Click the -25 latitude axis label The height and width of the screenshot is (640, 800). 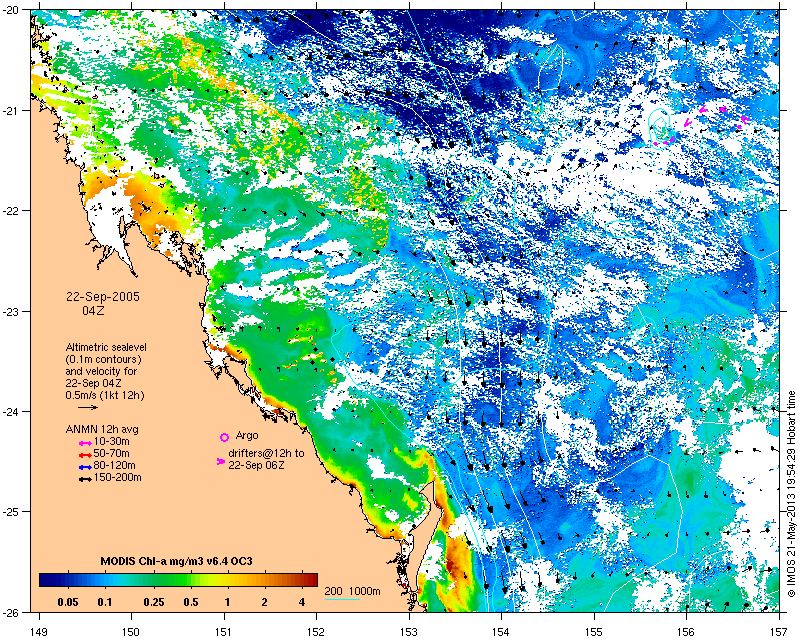(x=12, y=511)
